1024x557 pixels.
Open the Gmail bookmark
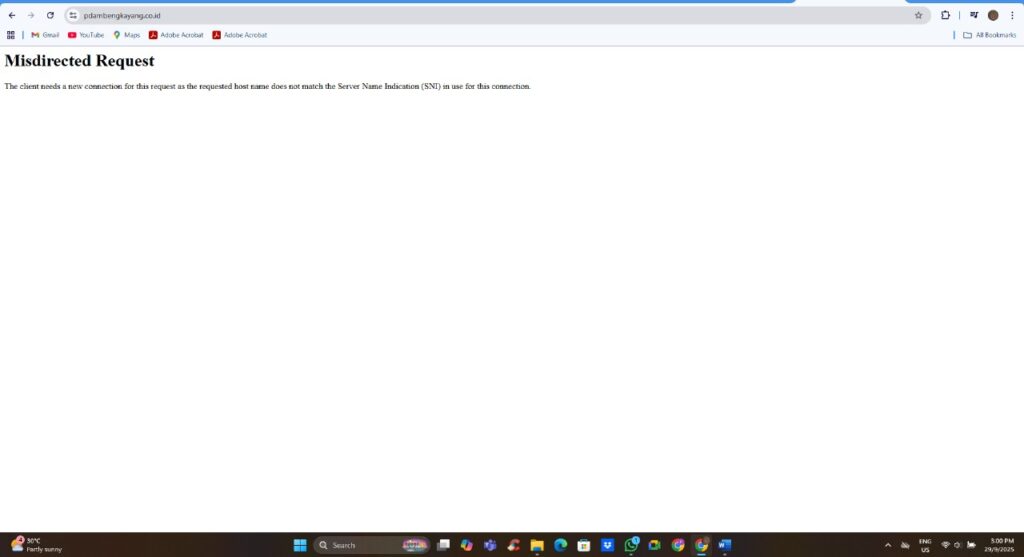pos(45,35)
